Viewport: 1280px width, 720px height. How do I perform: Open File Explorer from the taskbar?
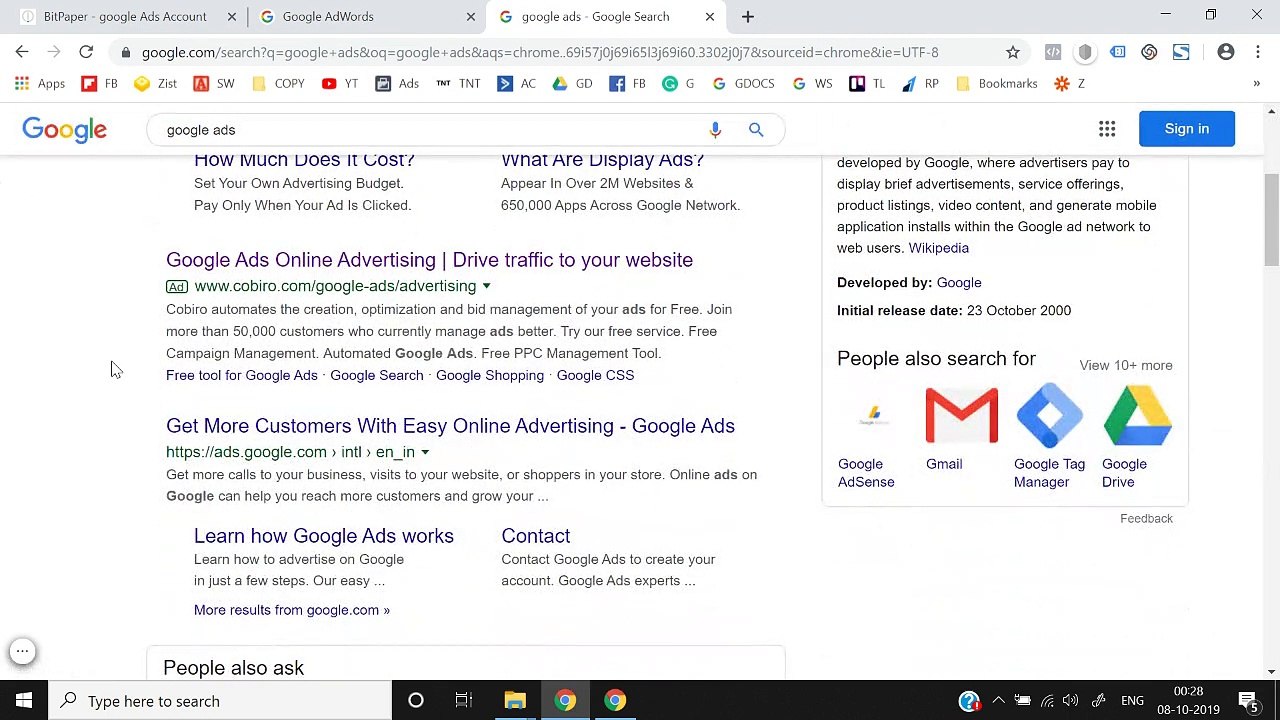click(515, 701)
